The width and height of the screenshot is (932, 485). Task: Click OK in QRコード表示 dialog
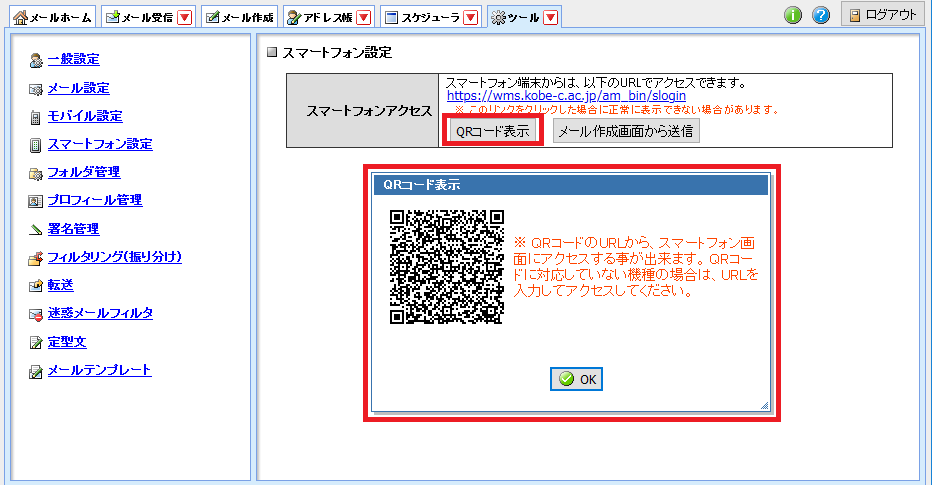pos(577,379)
